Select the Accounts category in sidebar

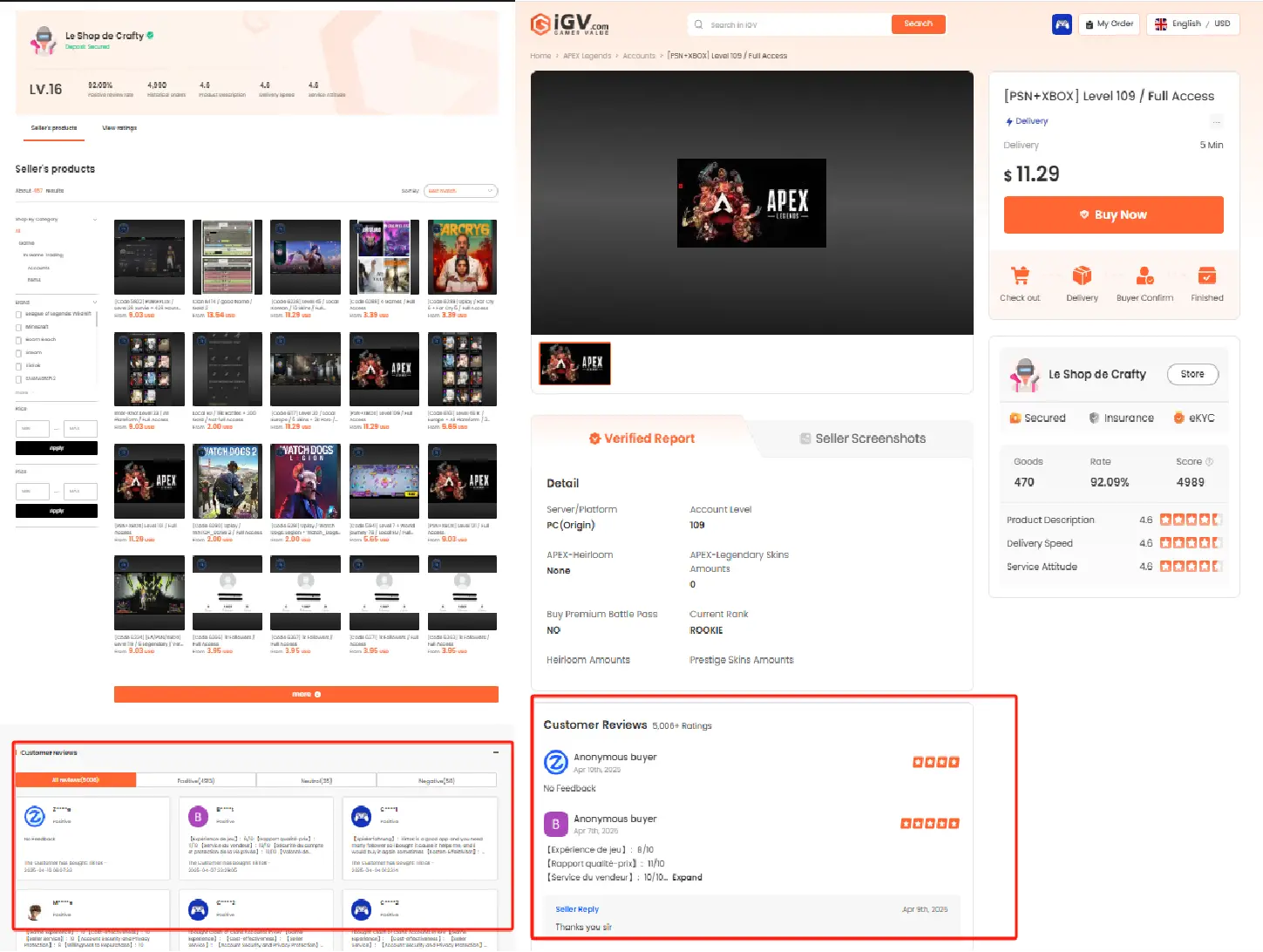coord(38,268)
